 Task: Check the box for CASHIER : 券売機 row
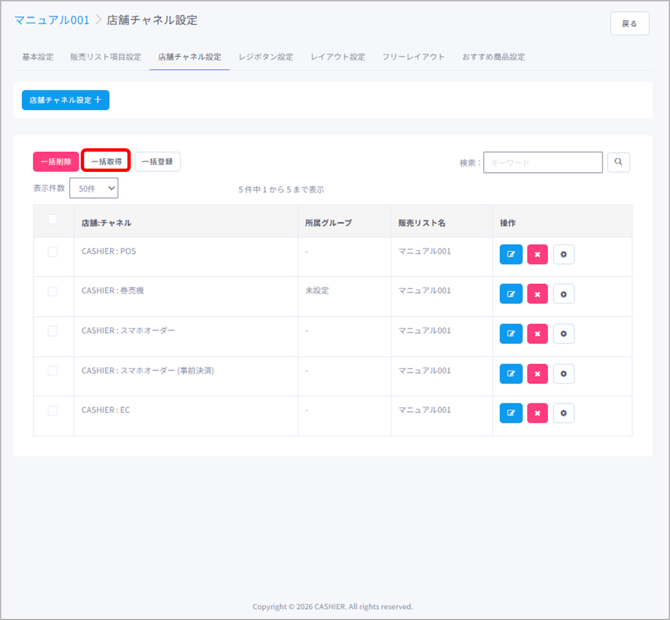pos(53,291)
